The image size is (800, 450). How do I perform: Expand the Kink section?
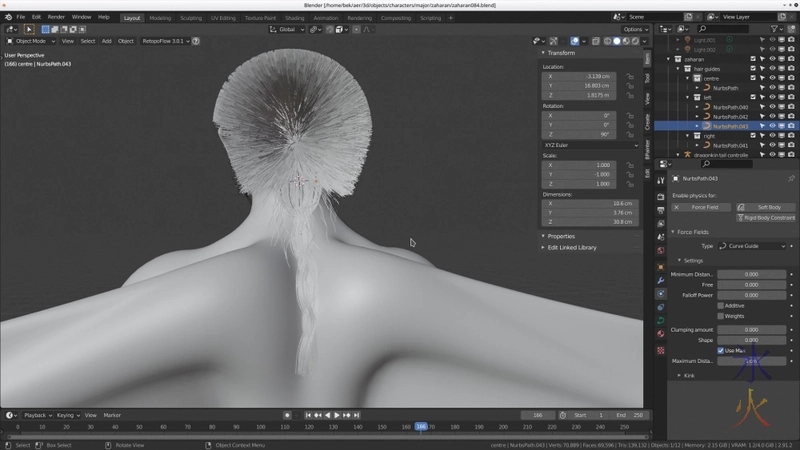pos(688,375)
